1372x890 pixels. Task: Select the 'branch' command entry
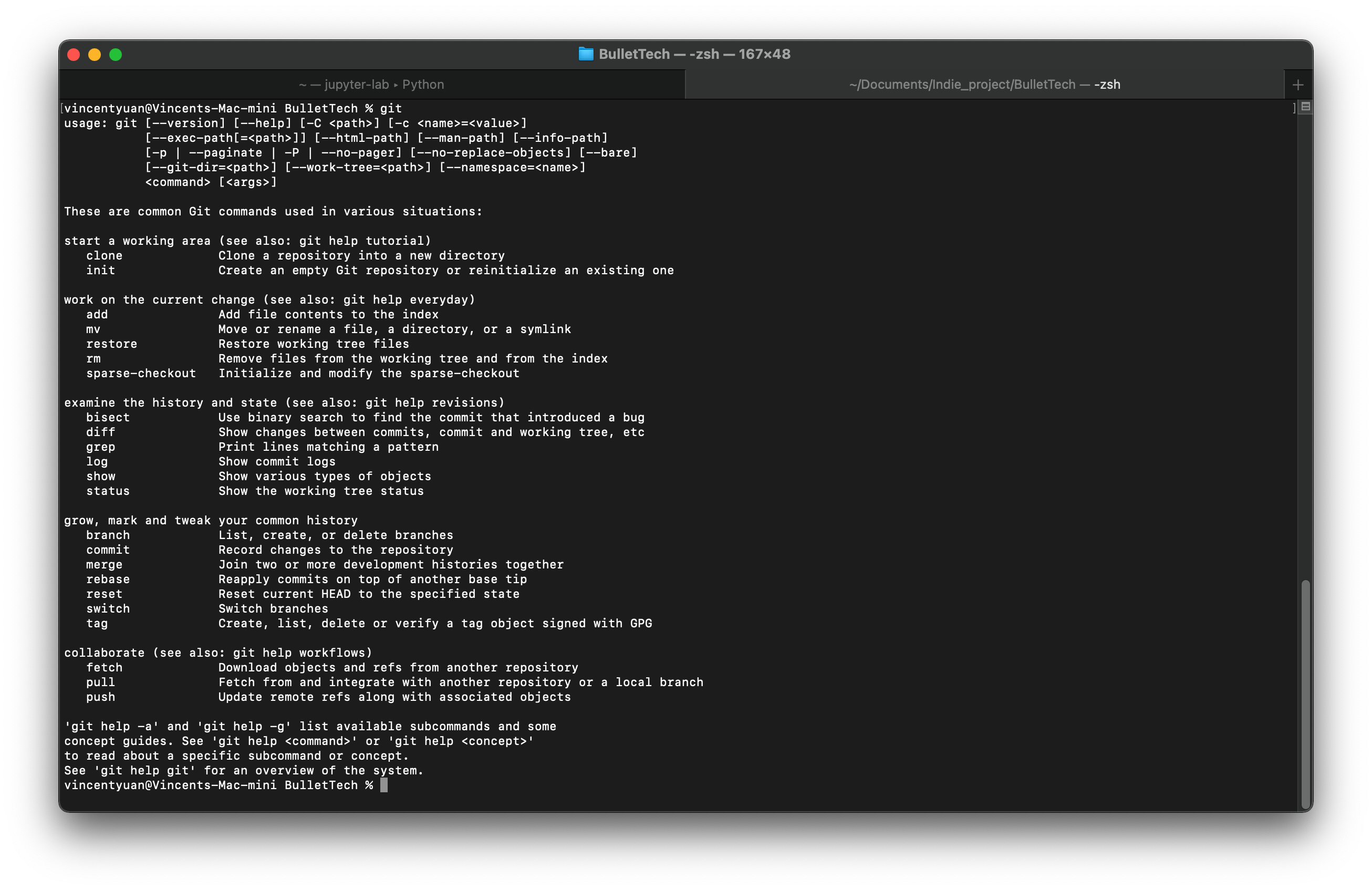pos(108,535)
